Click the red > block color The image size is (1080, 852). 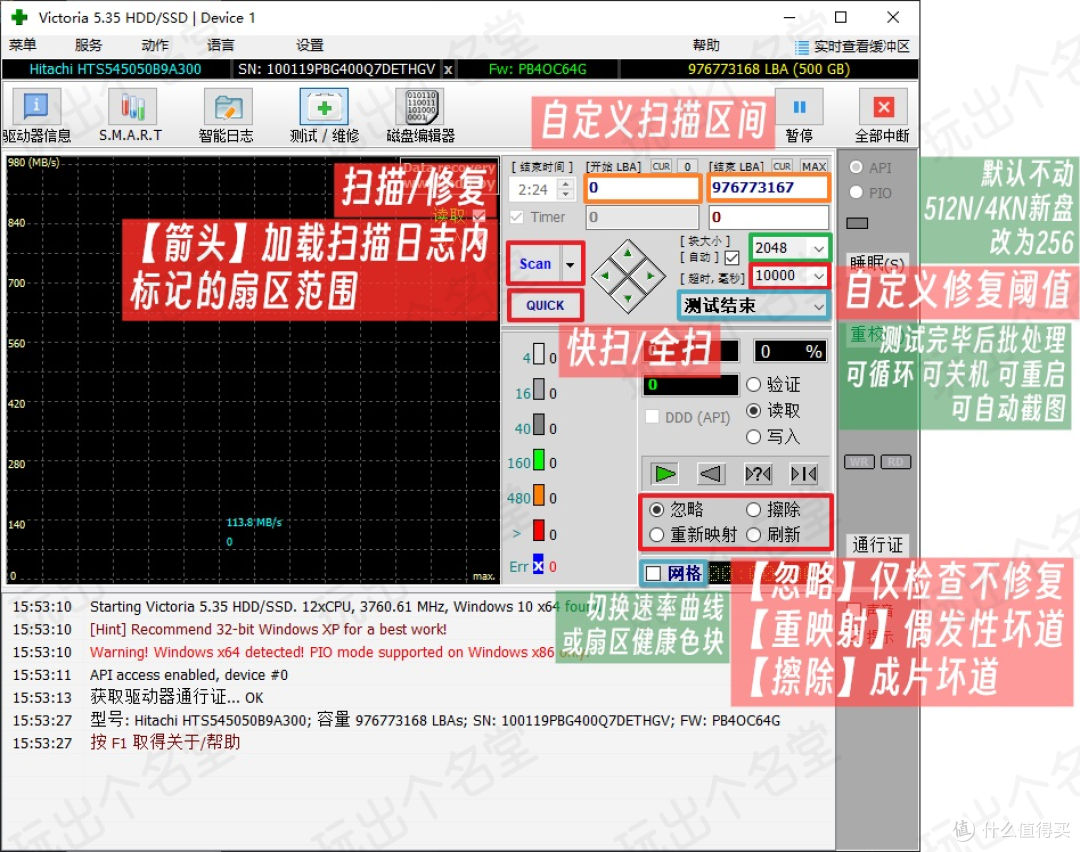(539, 530)
